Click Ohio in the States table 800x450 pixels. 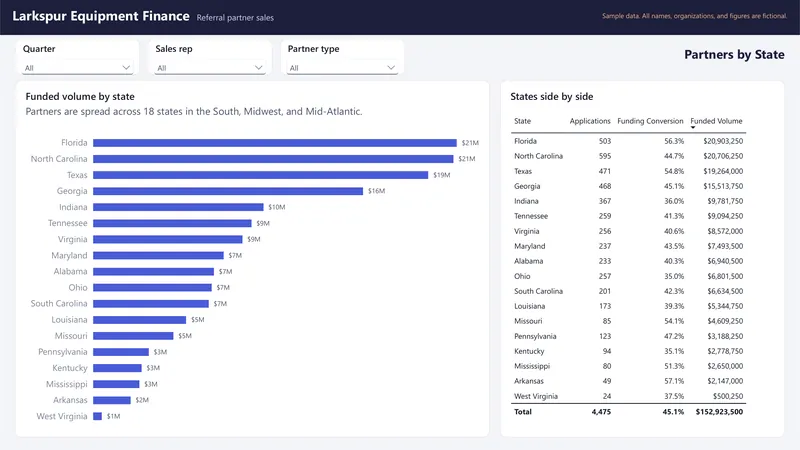pos(522,276)
